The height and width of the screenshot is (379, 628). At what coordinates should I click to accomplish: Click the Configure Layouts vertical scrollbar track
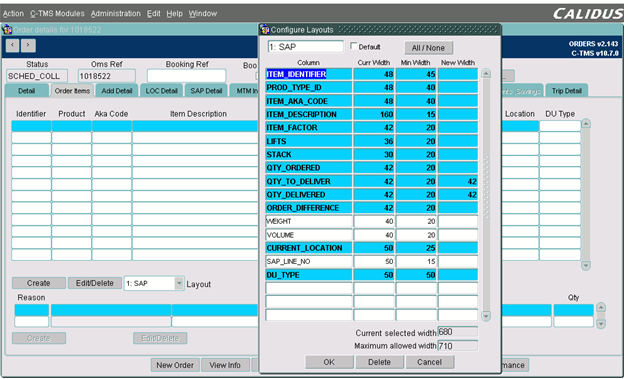tap(486, 194)
